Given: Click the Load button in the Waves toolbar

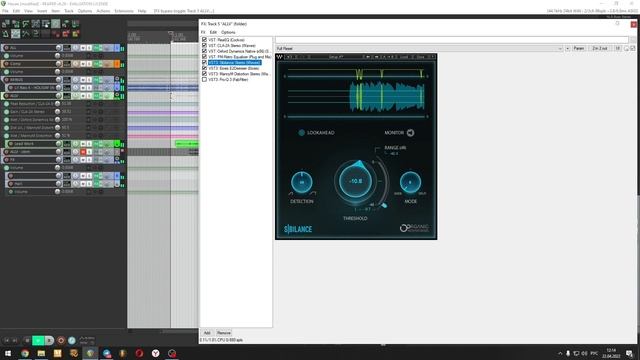Looking at the screenshot, I should point(404,57).
